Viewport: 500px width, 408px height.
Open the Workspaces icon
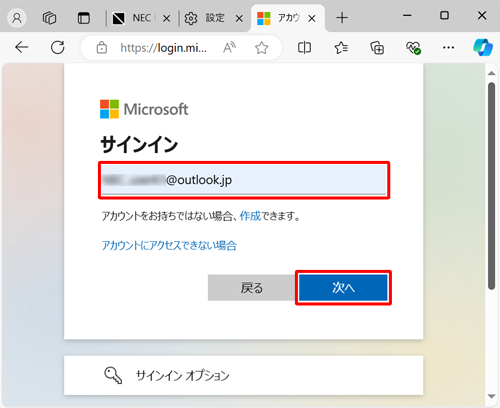[x=50, y=18]
